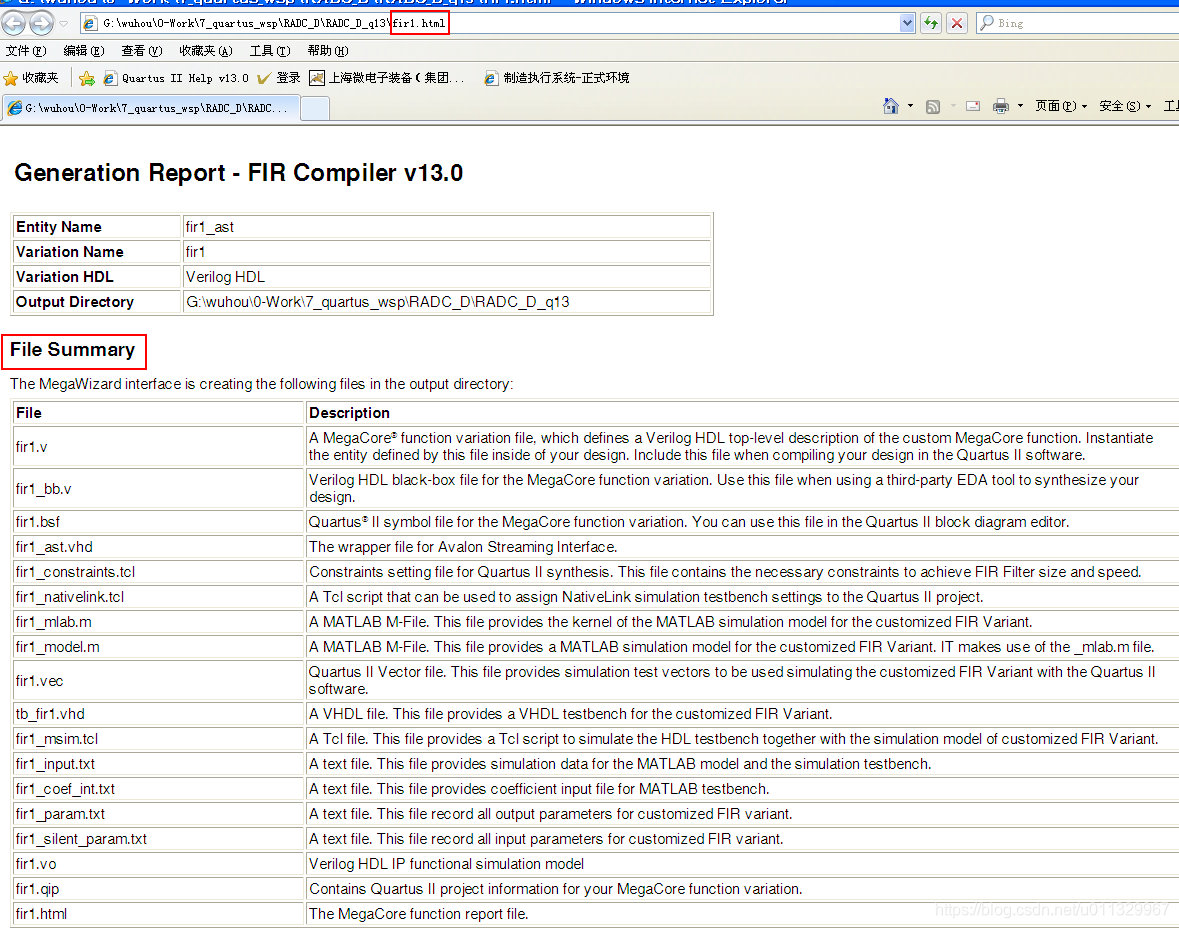Refresh the page with the green arrows icon
The height and width of the screenshot is (928, 1179).
(932, 23)
